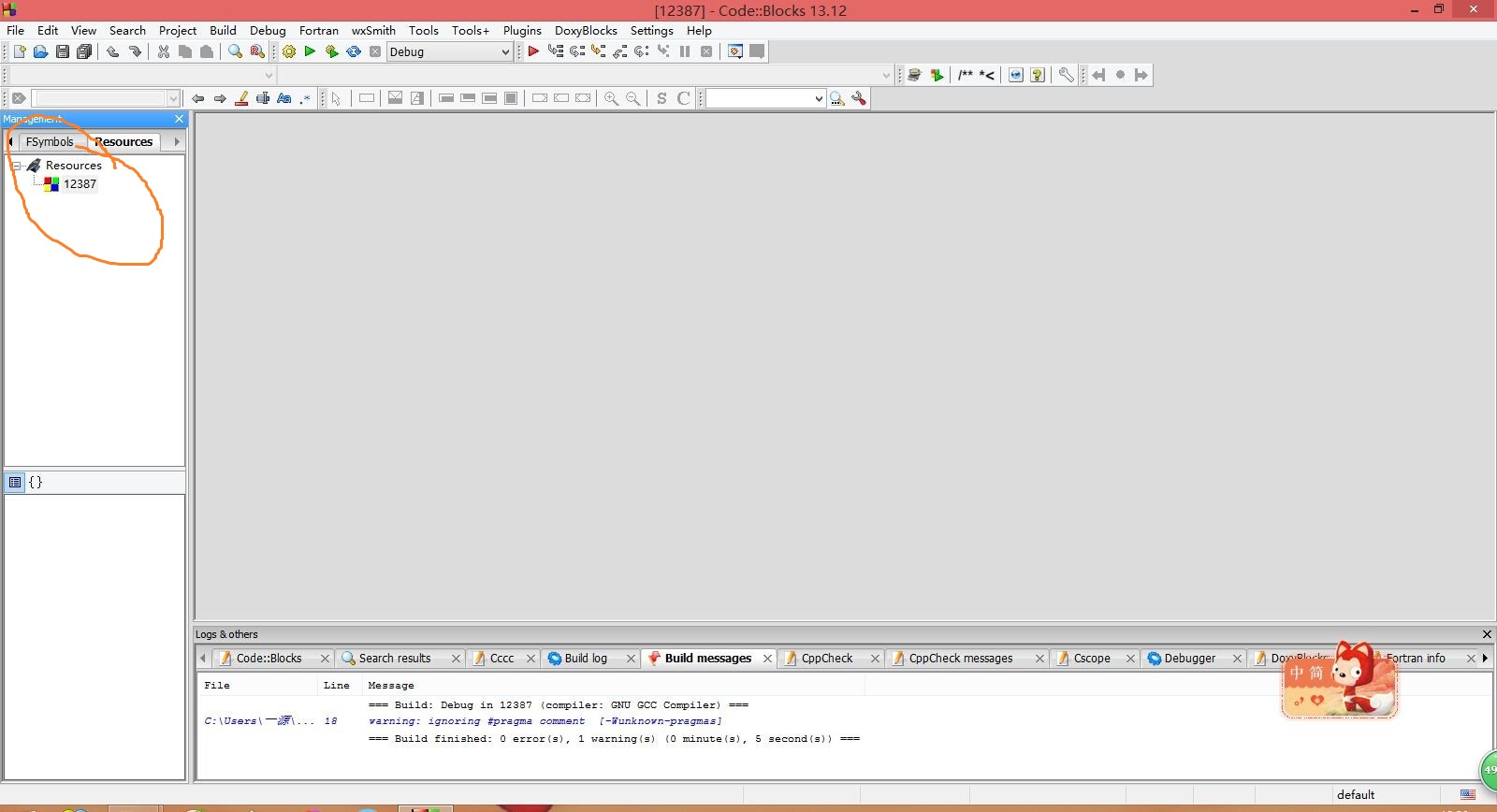The width and height of the screenshot is (1497, 812).
Task: Click the New file toolbar icon
Action: [19, 51]
